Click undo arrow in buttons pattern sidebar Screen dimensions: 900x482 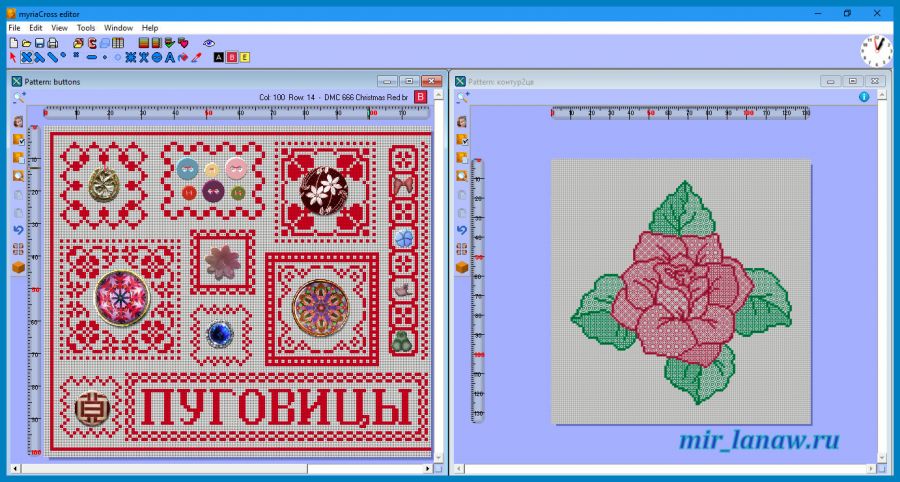18,230
